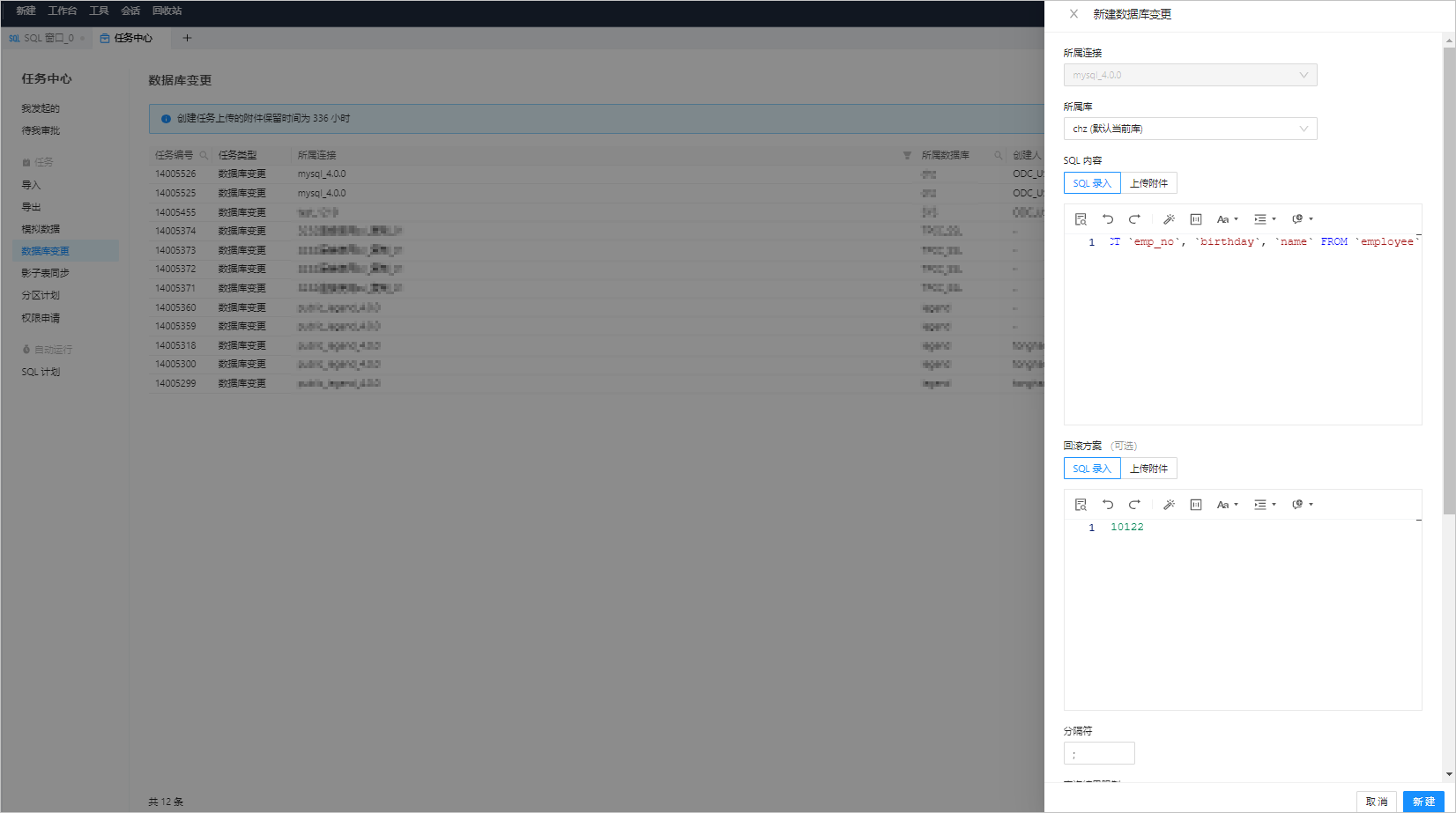Click the 分隔符 delimiter input field
The image size is (1456, 813).
coord(1099,753)
